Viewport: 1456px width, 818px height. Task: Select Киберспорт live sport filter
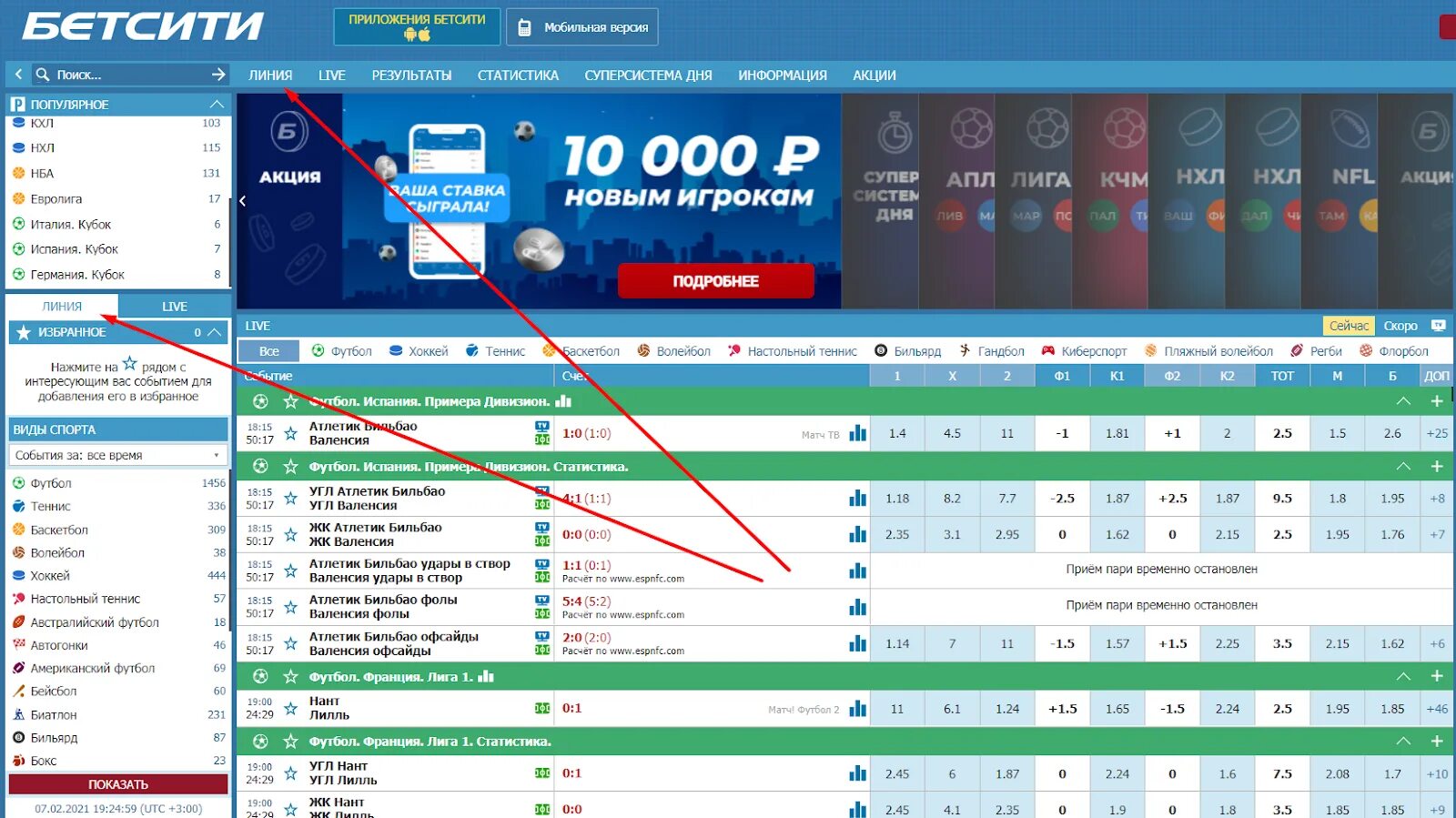point(1085,351)
